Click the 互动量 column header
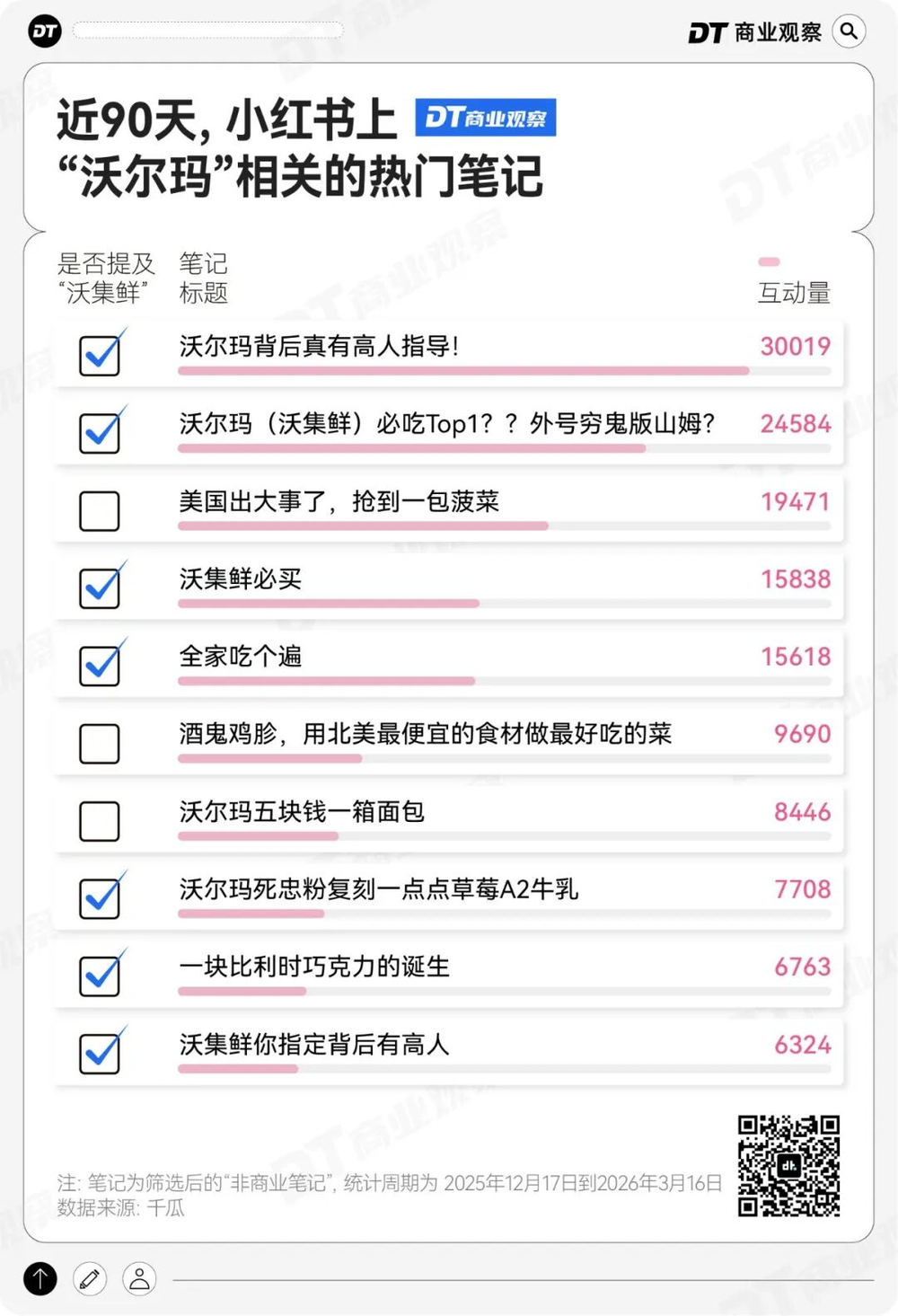This screenshot has height=1316, width=898. pos(794,293)
